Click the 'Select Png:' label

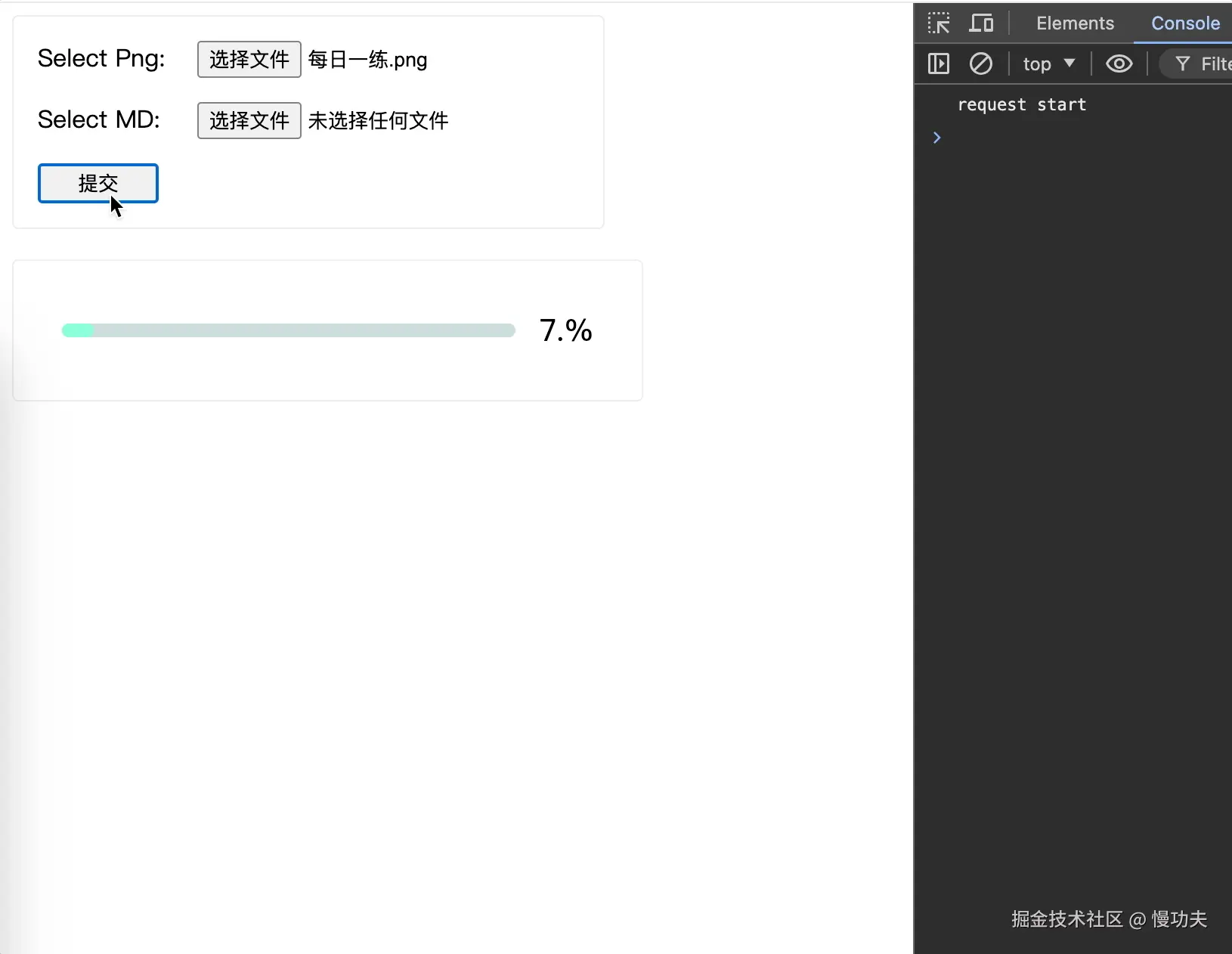(101, 59)
